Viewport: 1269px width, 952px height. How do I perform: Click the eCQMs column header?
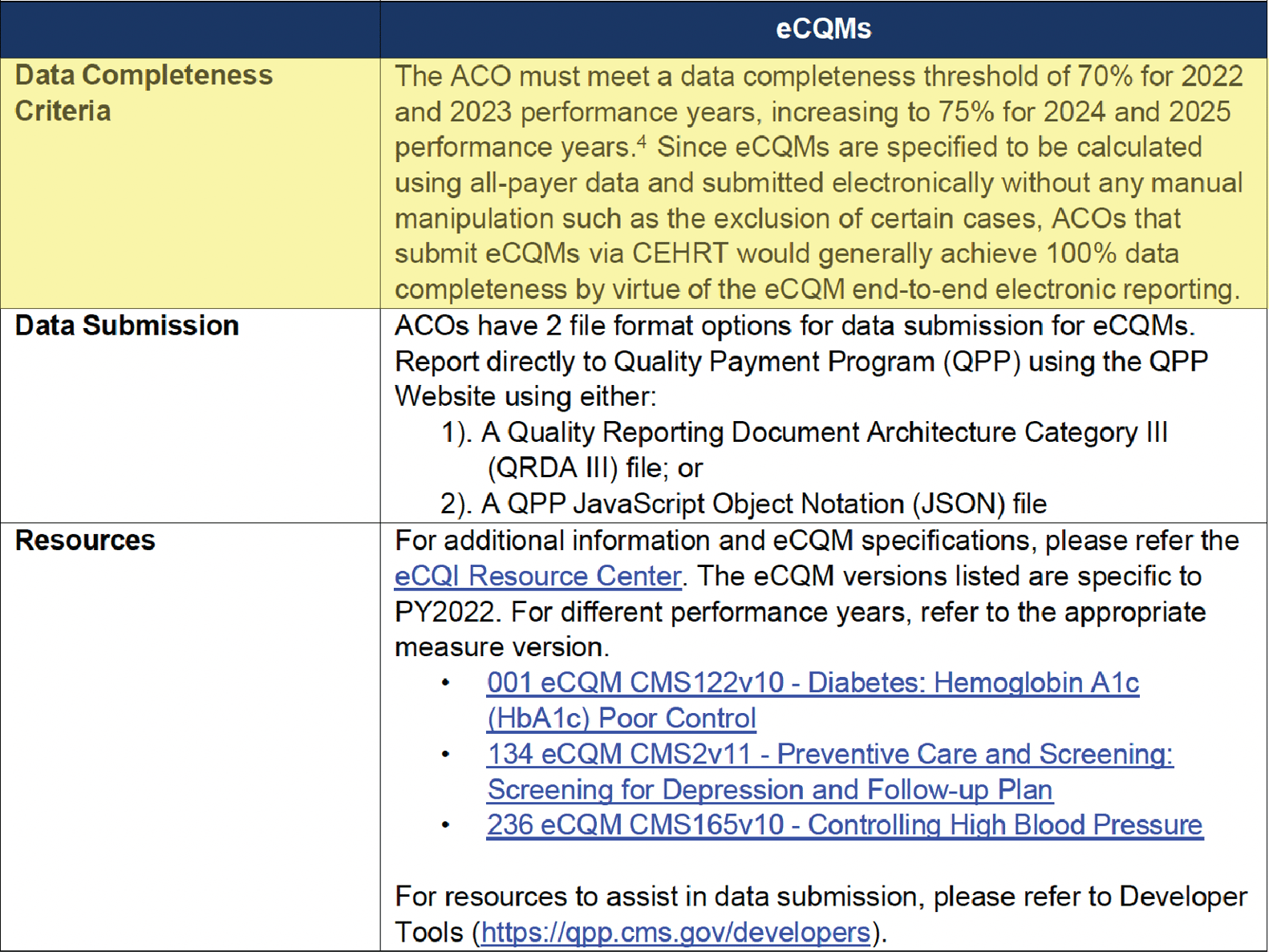point(823,29)
